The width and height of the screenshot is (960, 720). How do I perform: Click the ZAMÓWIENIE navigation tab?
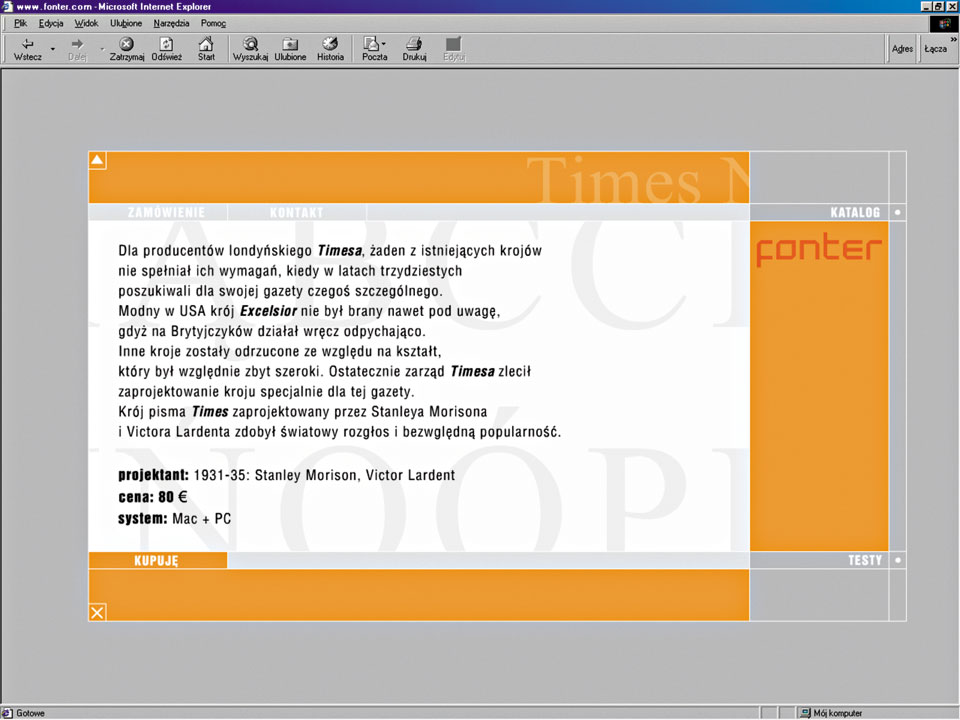167,212
